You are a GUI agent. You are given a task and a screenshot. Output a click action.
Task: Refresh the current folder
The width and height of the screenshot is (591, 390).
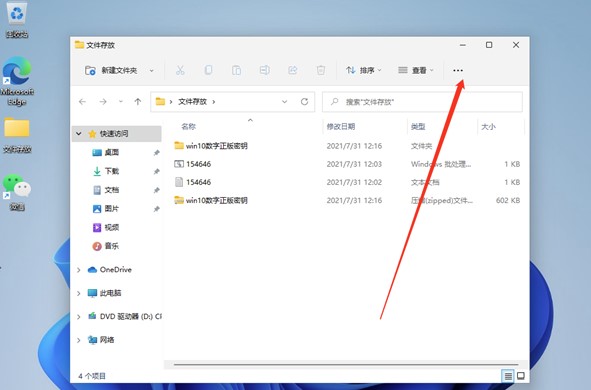pyautogui.click(x=305, y=102)
